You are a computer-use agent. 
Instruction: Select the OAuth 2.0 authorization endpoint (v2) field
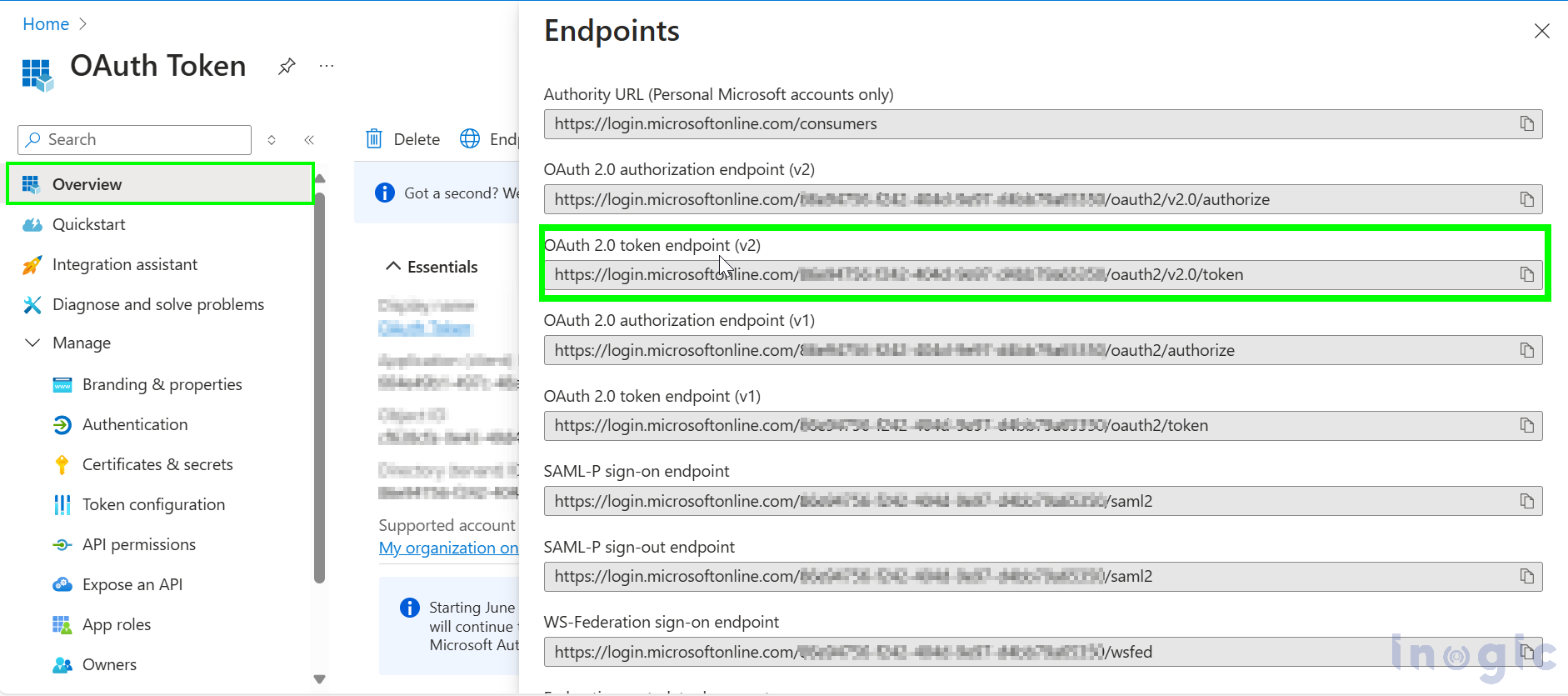pyautogui.click(x=1043, y=199)
